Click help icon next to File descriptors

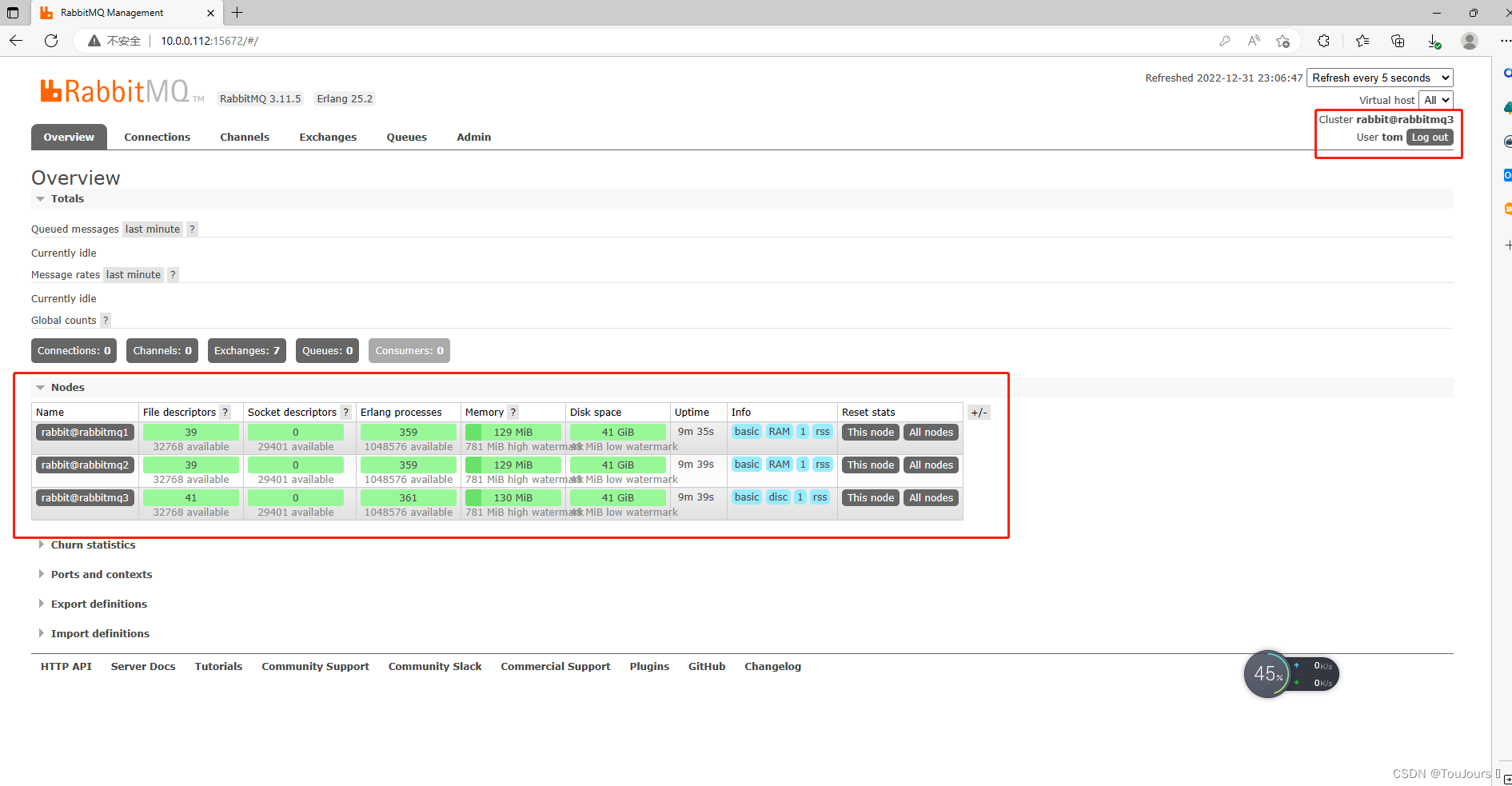225,412
